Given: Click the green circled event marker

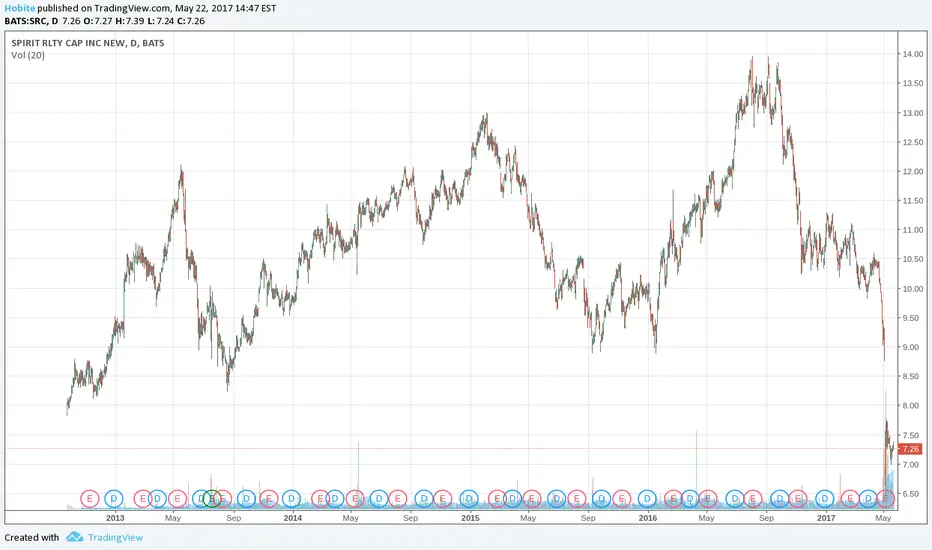Looking at the screenshot, I should 212,498.
